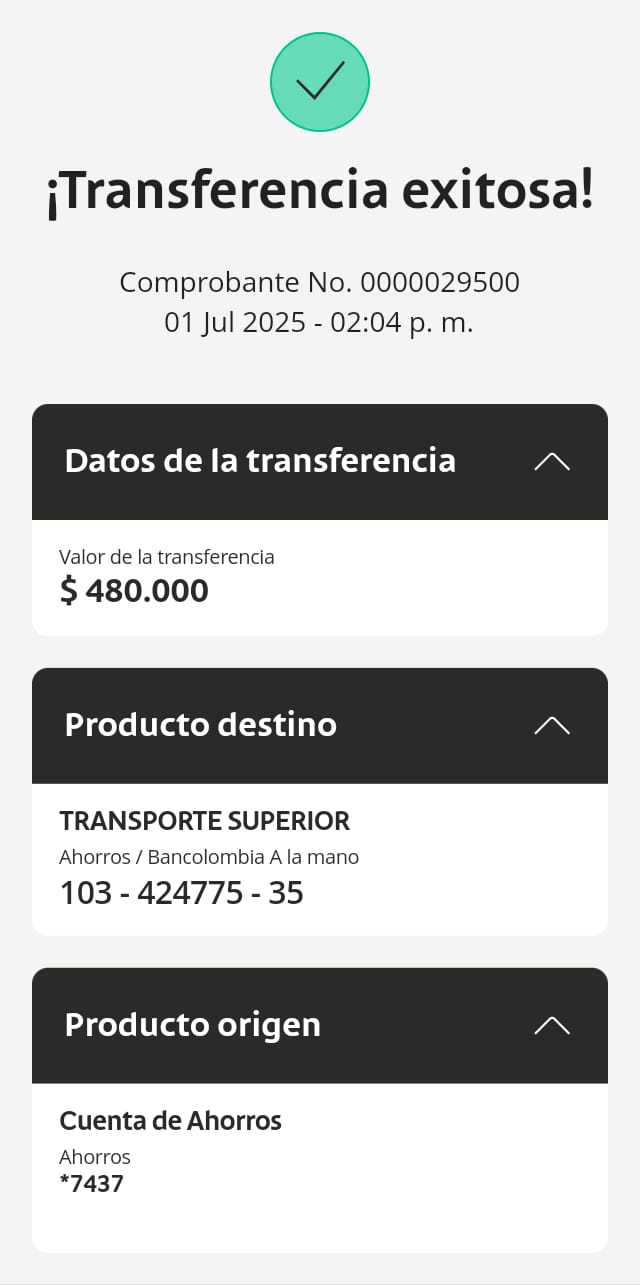The width and height of the screenshot is (640, 1285).
Task: Click the dollar sign before 480.000
Action: coord(68,591)
